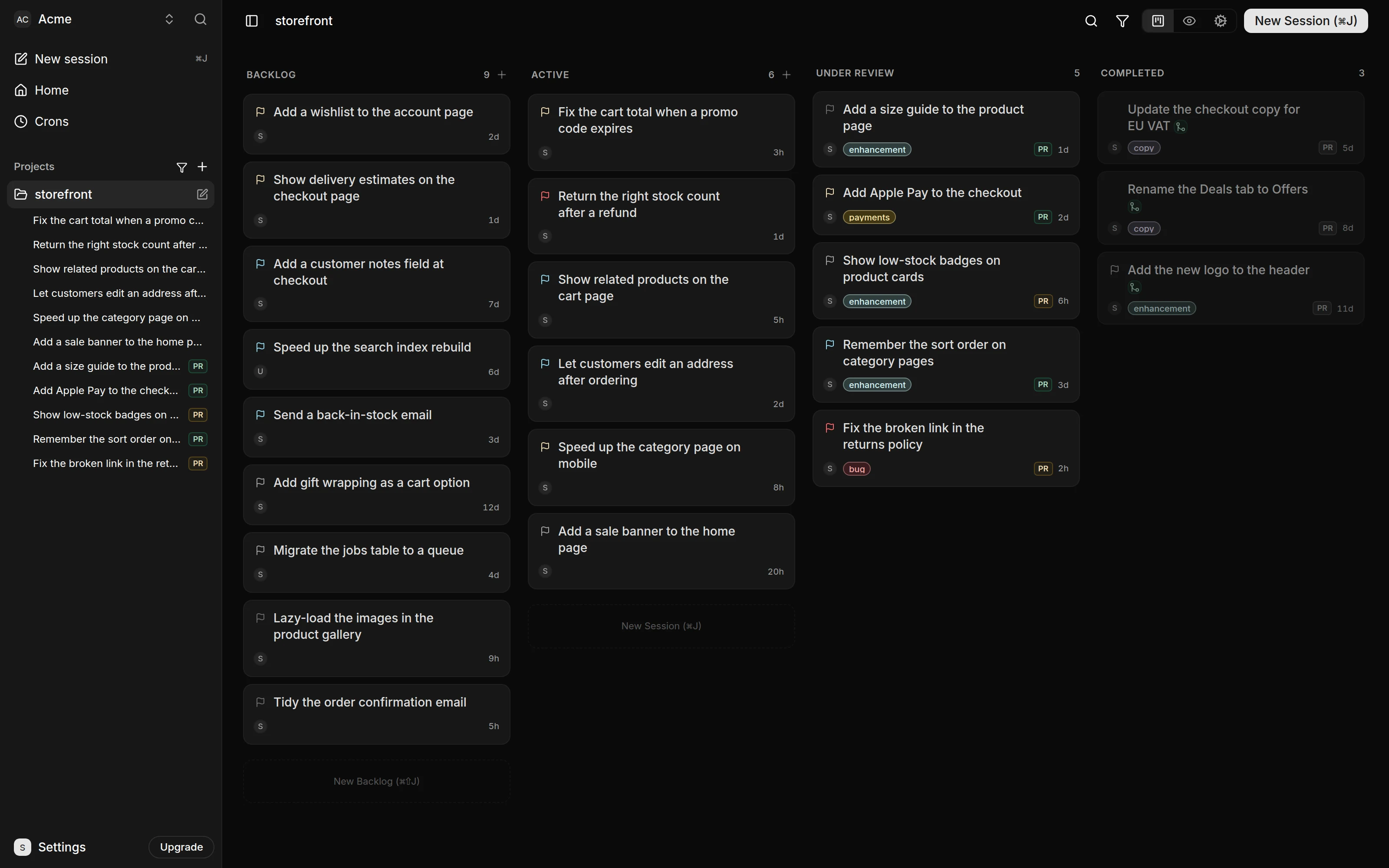Image resolution: width=1389 pixels, height=868 pixels.
Task: Filter projects using the sidebar funnel icon
Action: [x=181, y=167]
